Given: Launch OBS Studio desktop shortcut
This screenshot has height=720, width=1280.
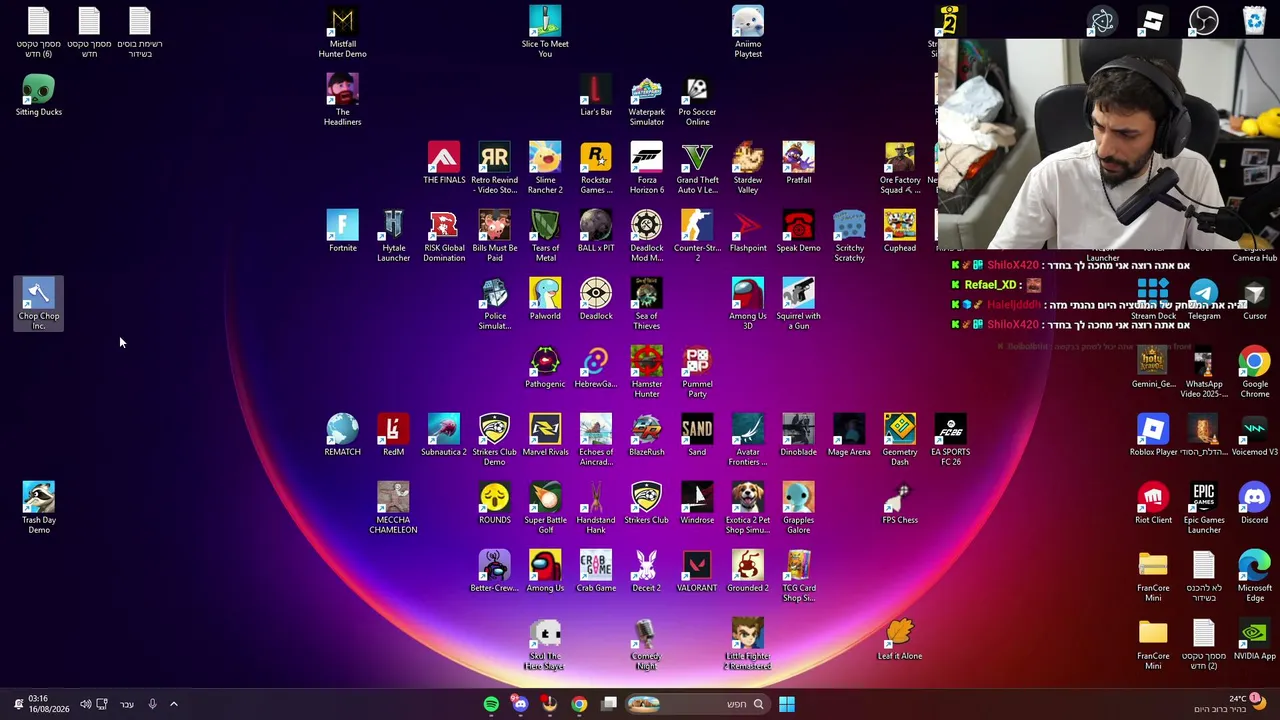Looking at the screenshot, I should pos(1203,21).
